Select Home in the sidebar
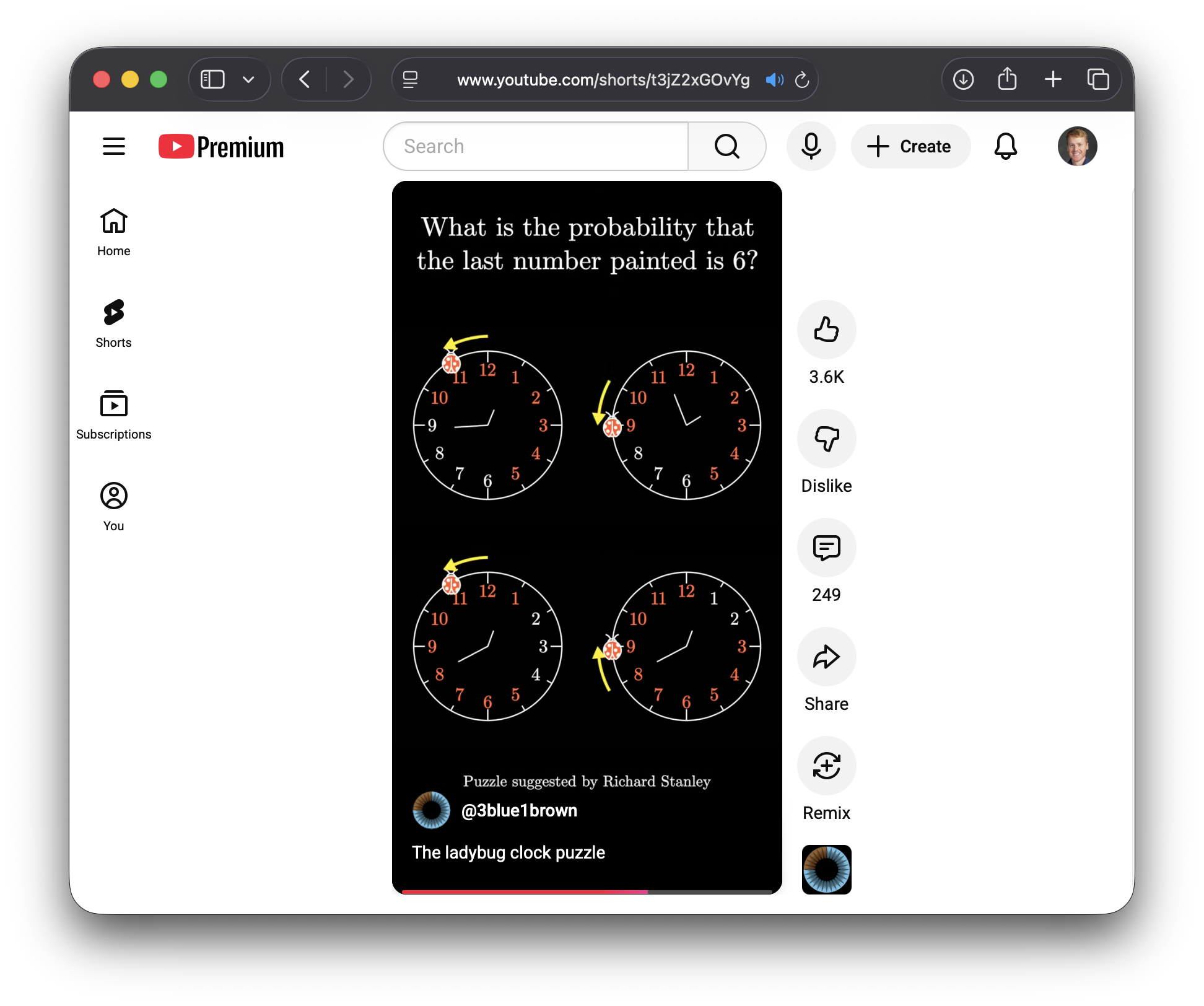 [113, 231]
